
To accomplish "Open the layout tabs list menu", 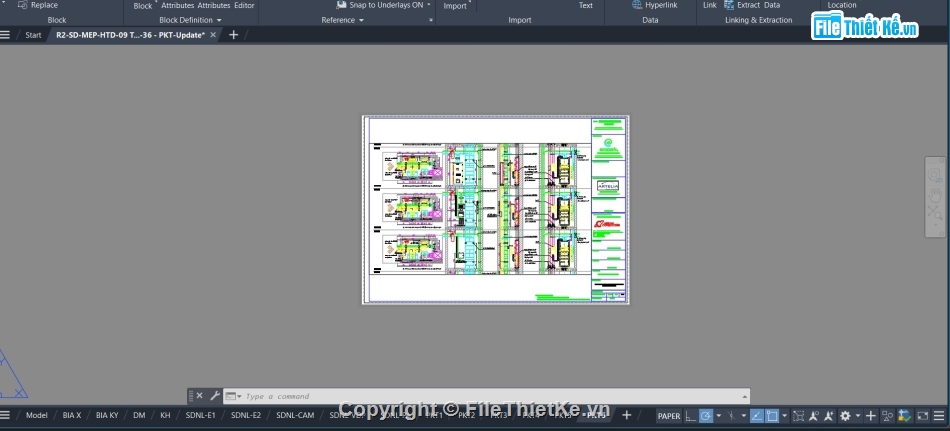I will pyautogui.click(x=5, y=415).
